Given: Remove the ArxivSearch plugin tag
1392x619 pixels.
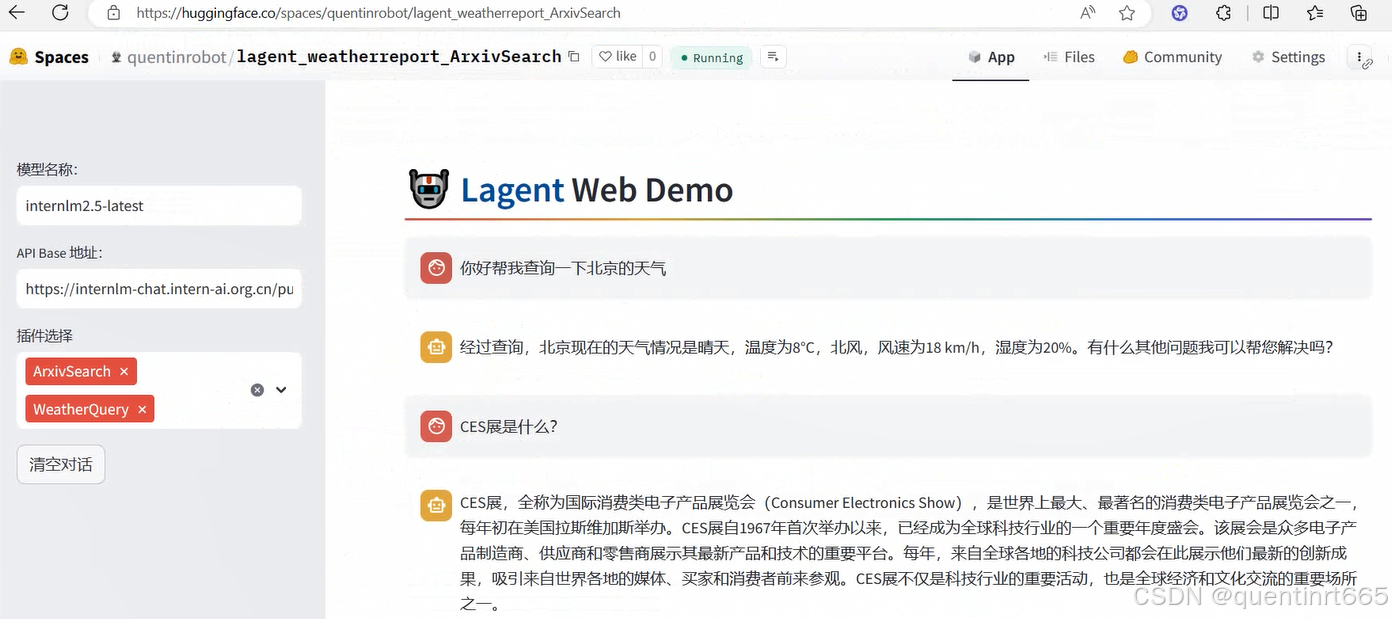Looking at the screenshot, I should coord(124,371).
